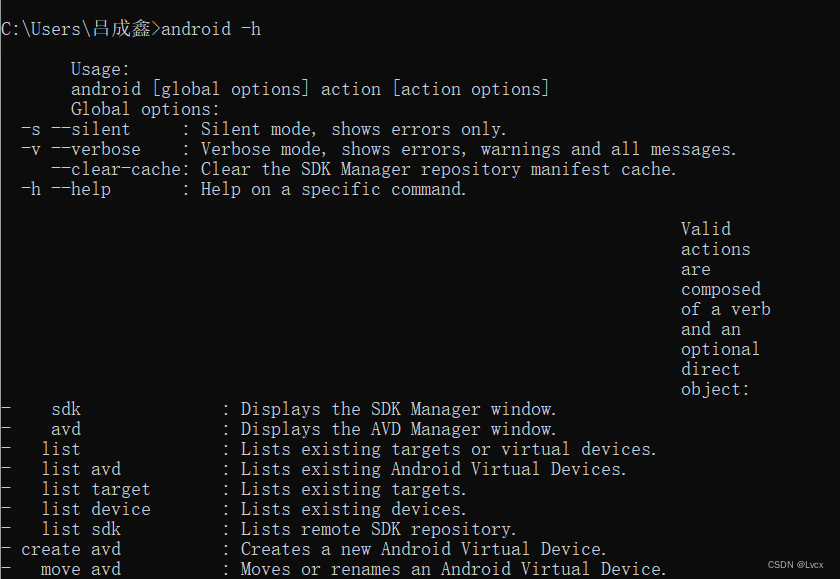The height and width of the screenshot is (579, 840).
Task: Click the typed command "android -h"
Action: point(211,29)
